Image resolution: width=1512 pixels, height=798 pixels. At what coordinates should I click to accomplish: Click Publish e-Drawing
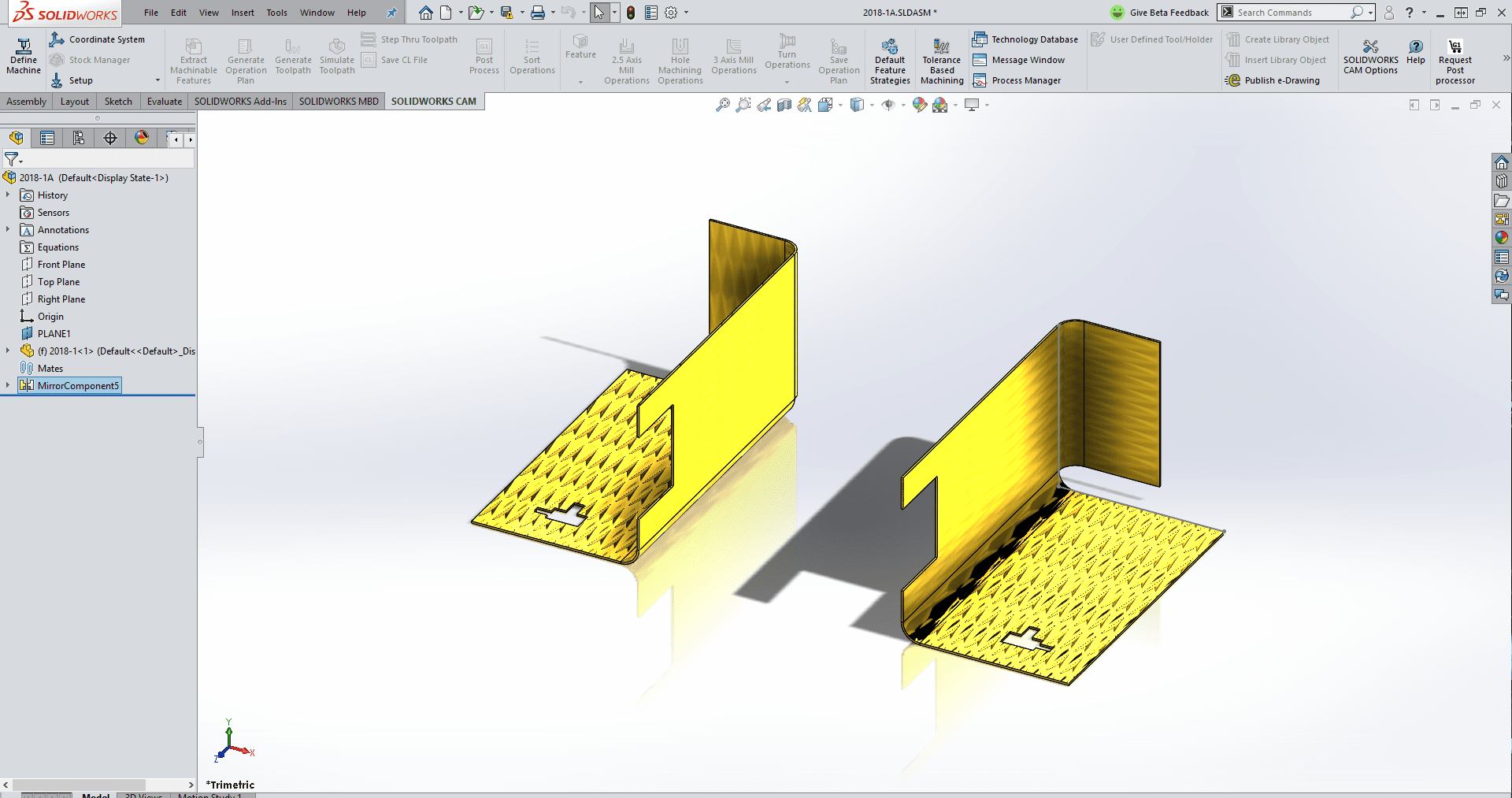pyautogui.click(x=1273, y=80)
